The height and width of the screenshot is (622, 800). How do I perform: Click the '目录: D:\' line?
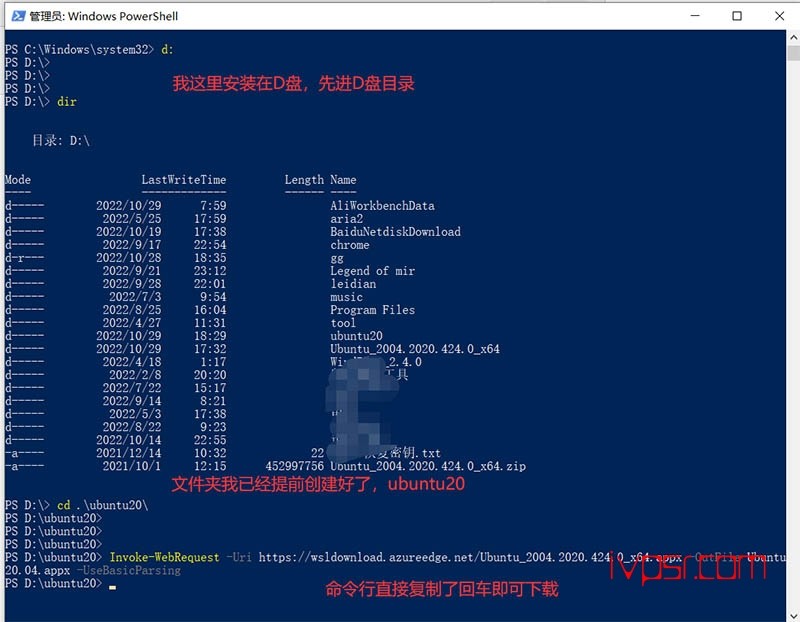pyautogui.click(x=61, y=140)
